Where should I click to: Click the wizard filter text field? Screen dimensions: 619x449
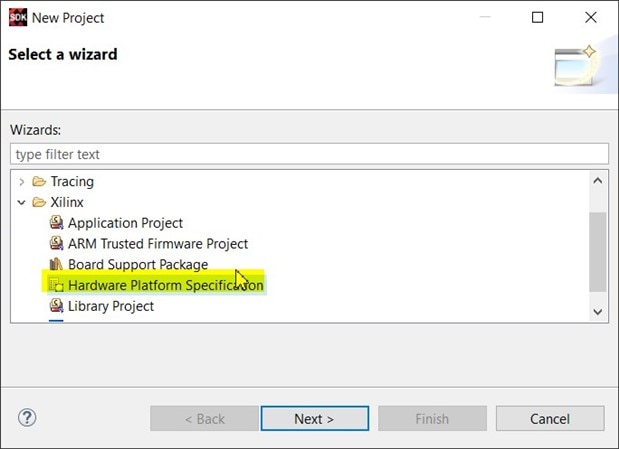pos(309,154)
